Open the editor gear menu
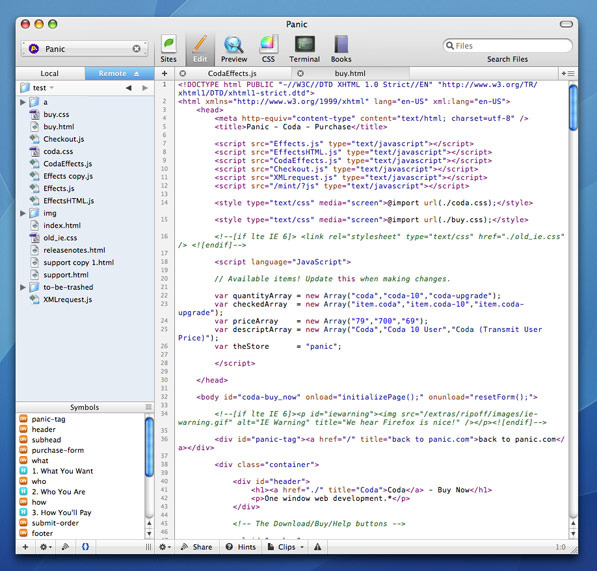This screenshot has width=597, height=571. pyautogui.click(x=165, y=547)
